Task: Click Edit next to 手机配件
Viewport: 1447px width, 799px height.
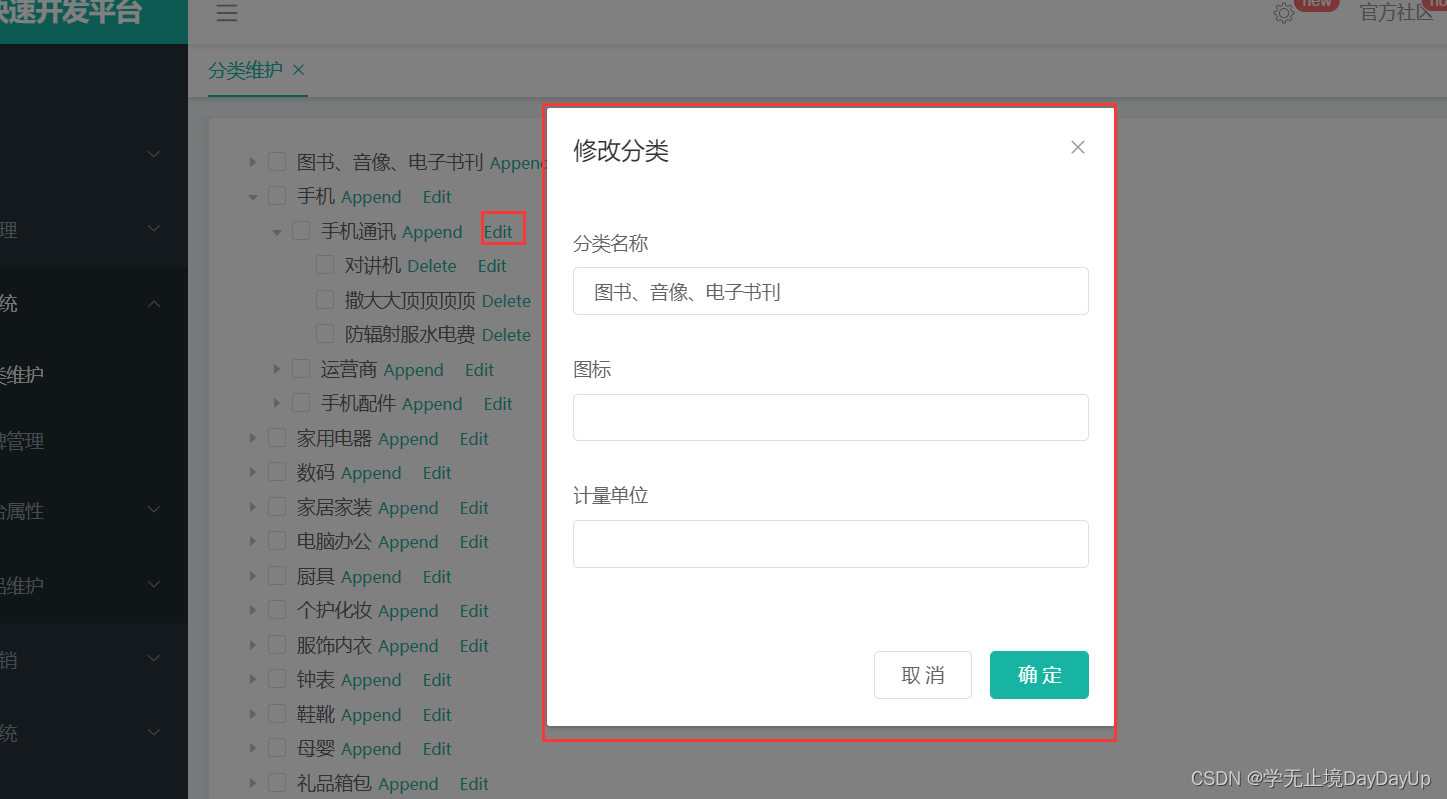Action: (x=498, y=404)
